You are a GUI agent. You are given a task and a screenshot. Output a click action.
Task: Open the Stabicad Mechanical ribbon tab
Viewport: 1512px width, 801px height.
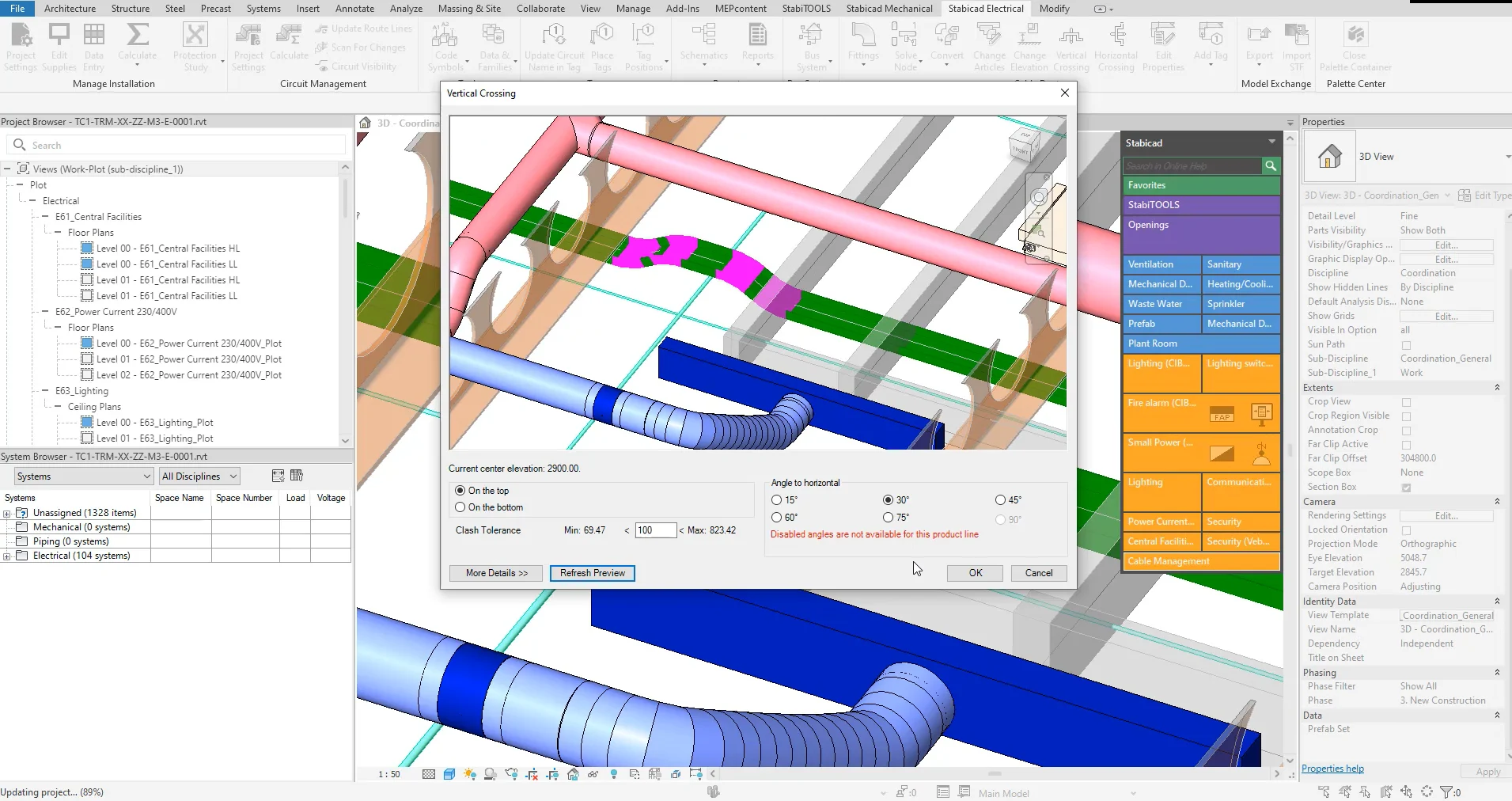click(x=889, y=9)
